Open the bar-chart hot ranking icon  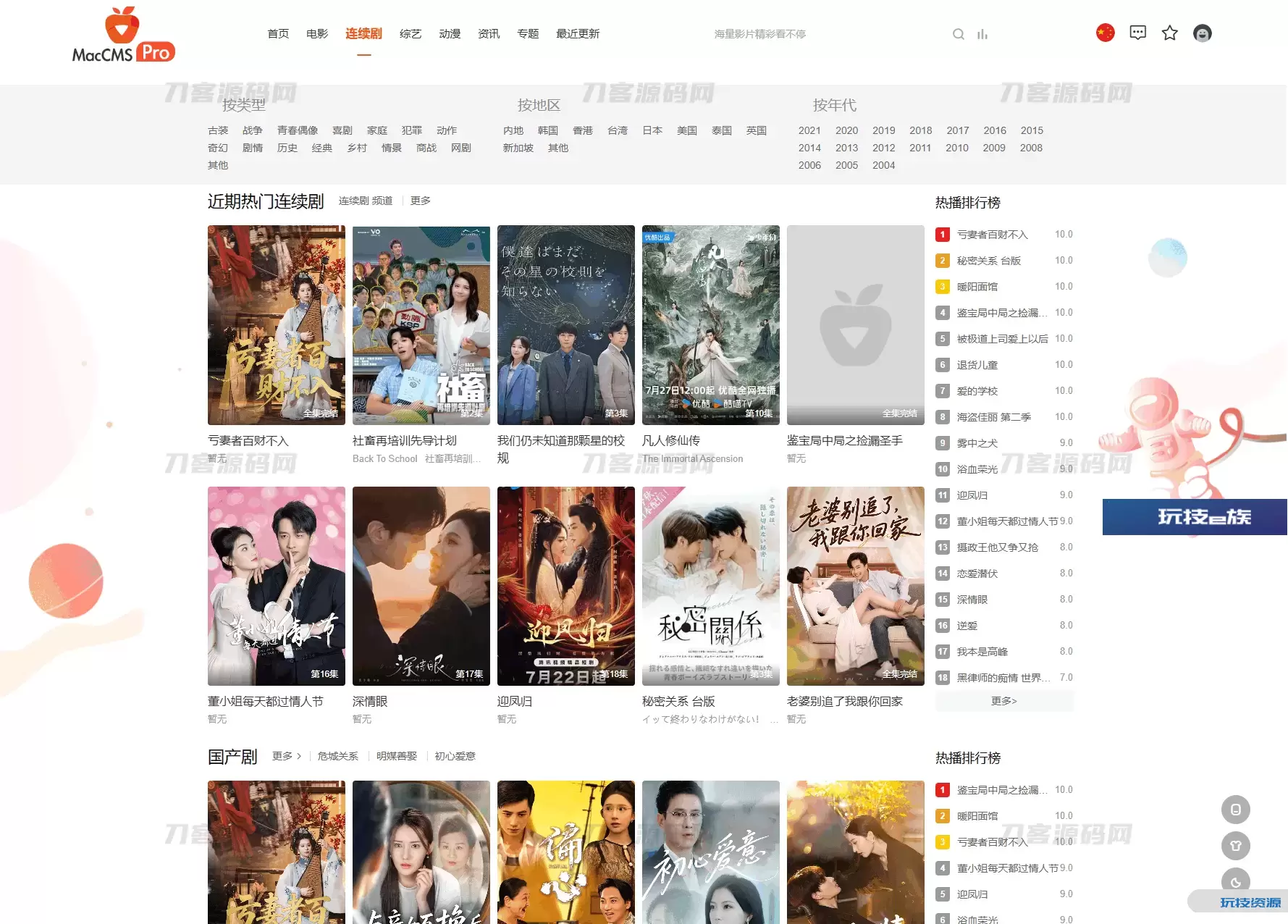click(x=982, y=34)
